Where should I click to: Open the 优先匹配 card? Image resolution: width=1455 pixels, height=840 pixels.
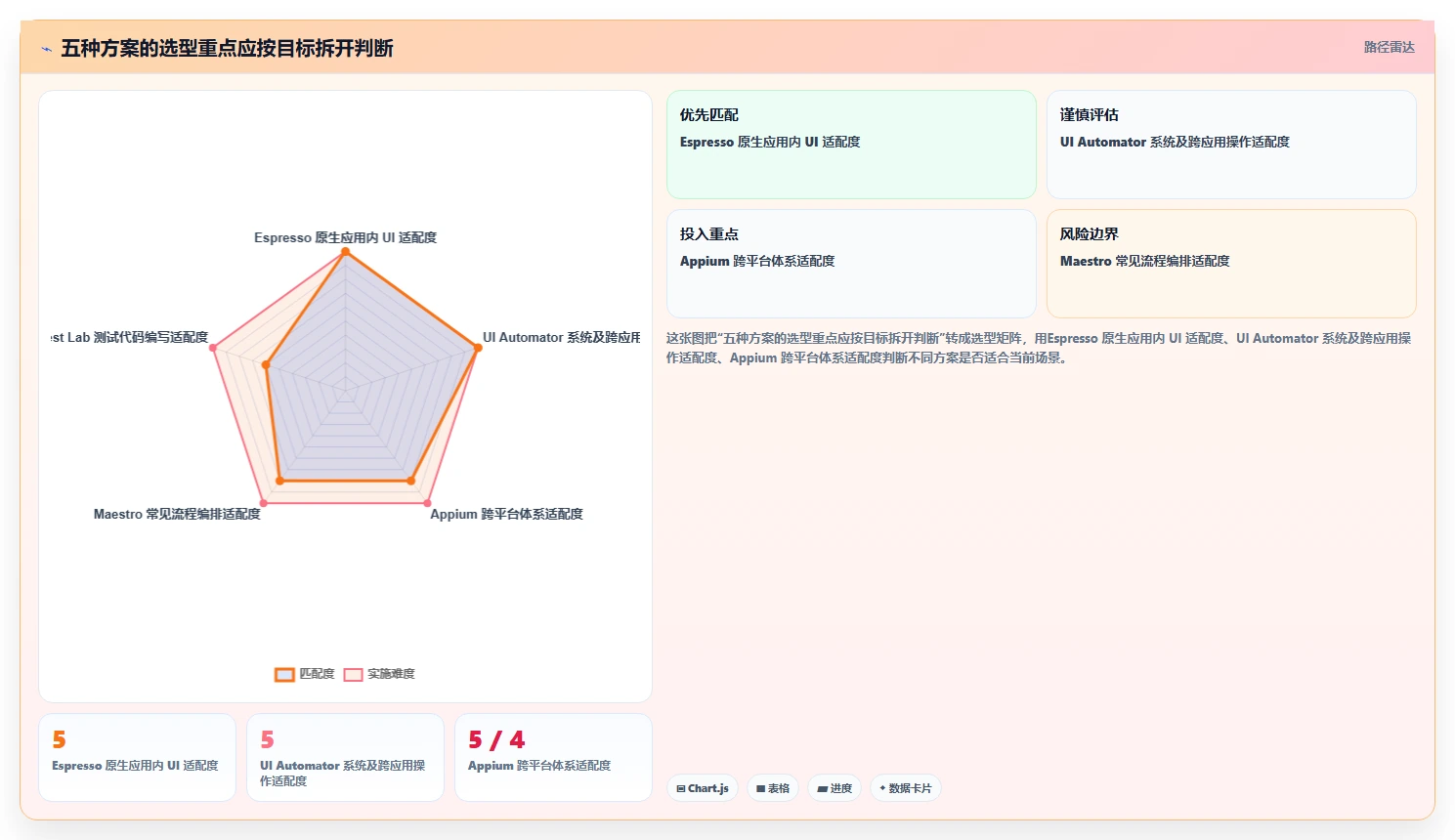(851, 145)
